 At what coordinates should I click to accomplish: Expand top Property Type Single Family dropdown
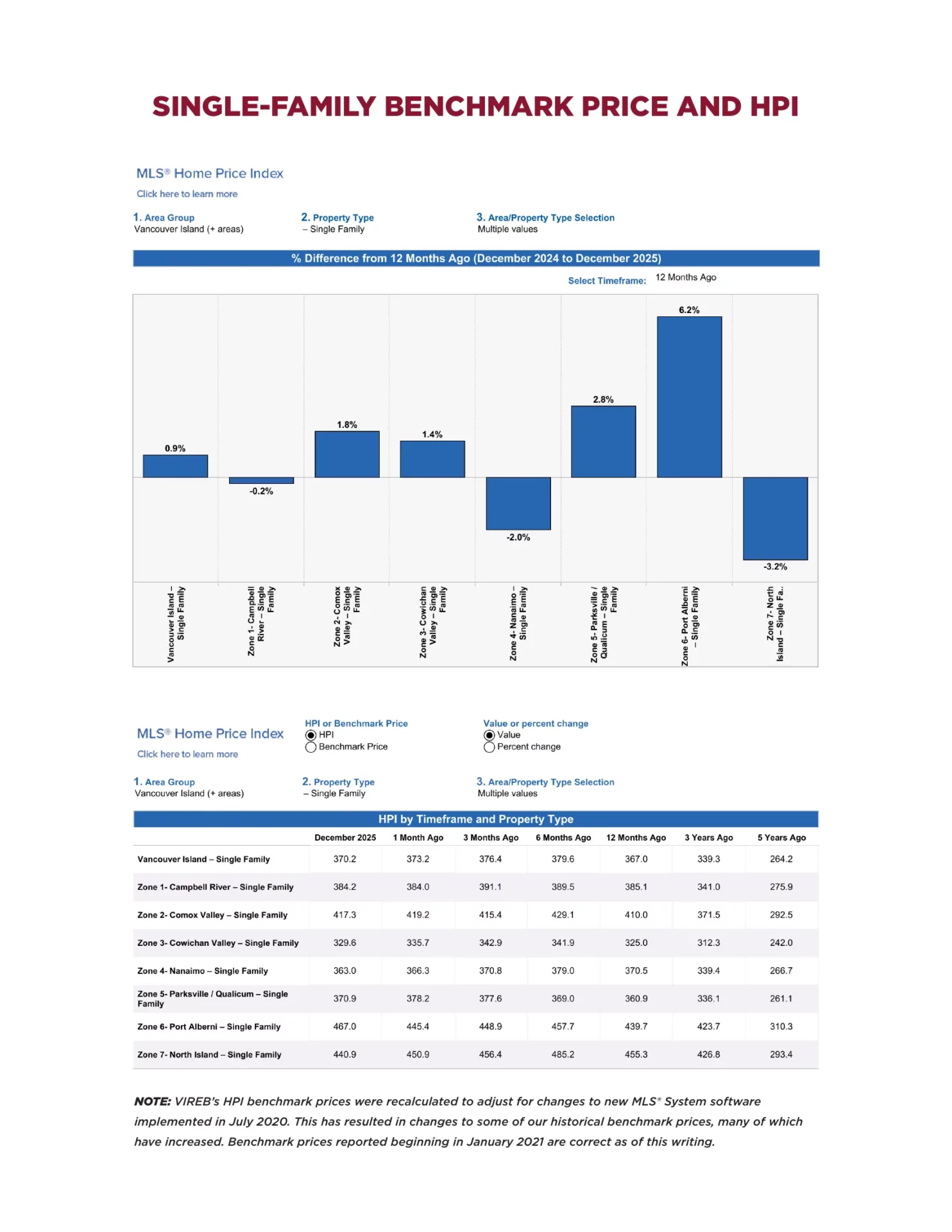[x=337, y=229]
